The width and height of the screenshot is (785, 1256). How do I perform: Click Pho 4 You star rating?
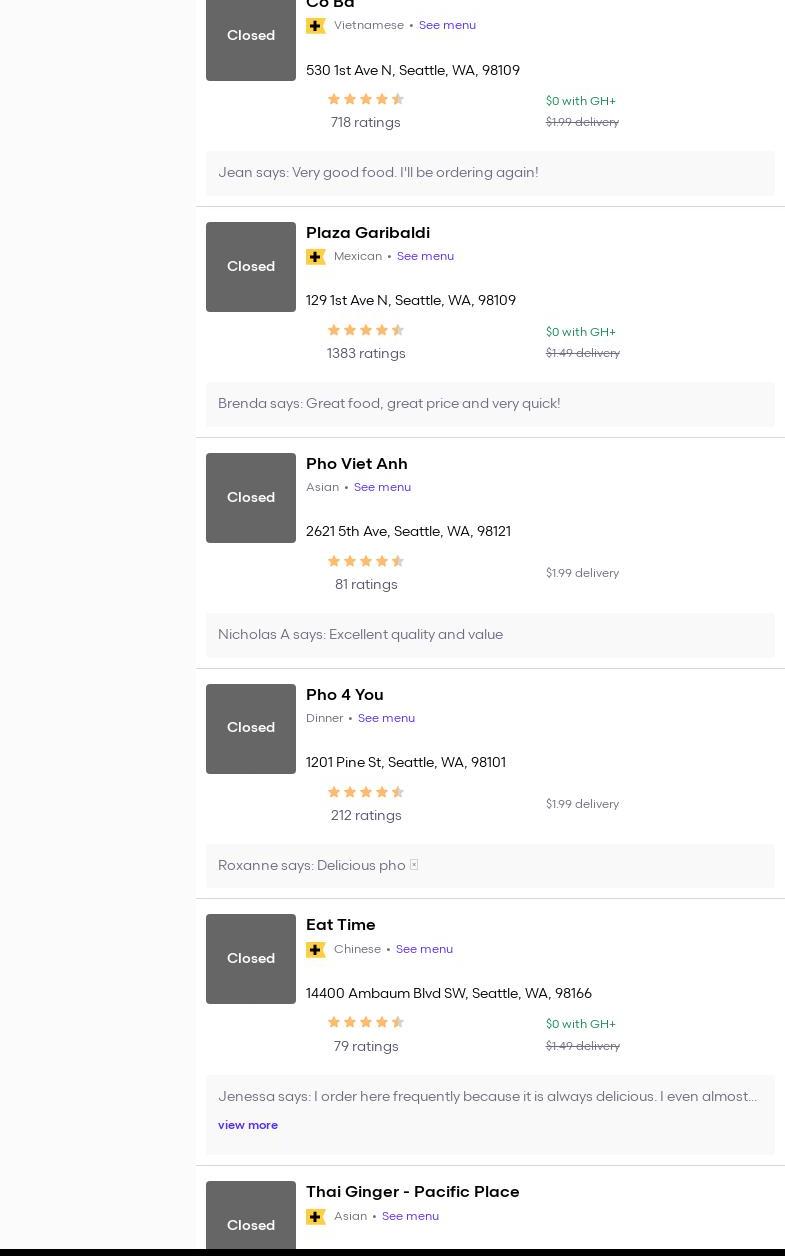point(366,793)
